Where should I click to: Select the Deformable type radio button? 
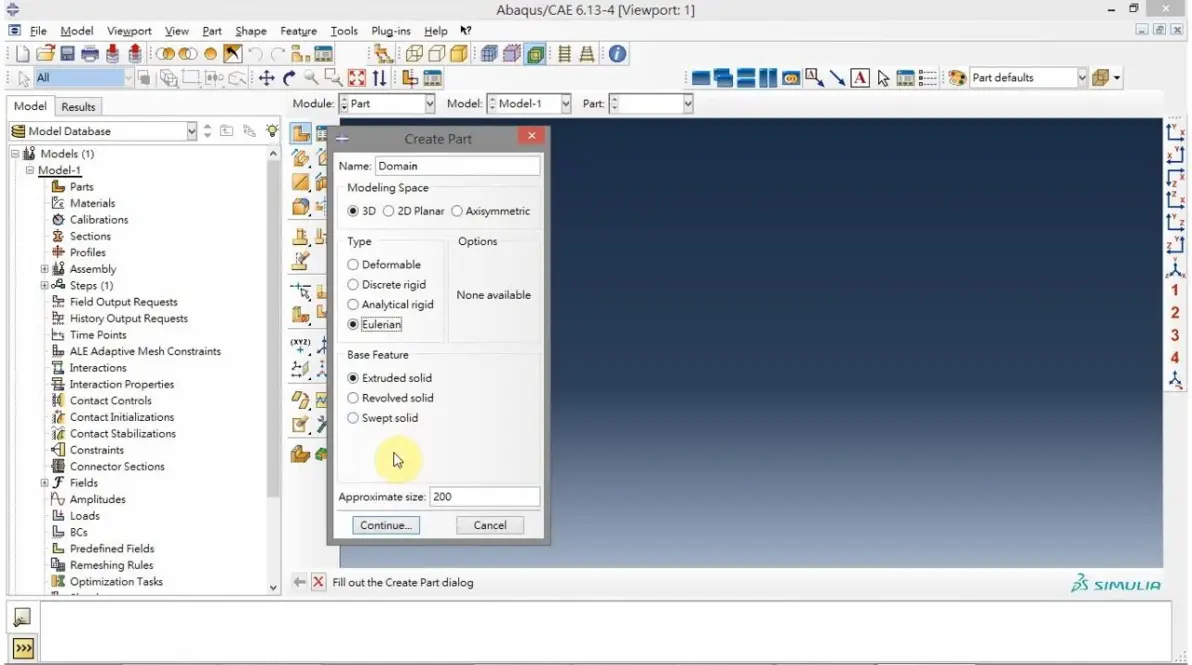(353, 264)
